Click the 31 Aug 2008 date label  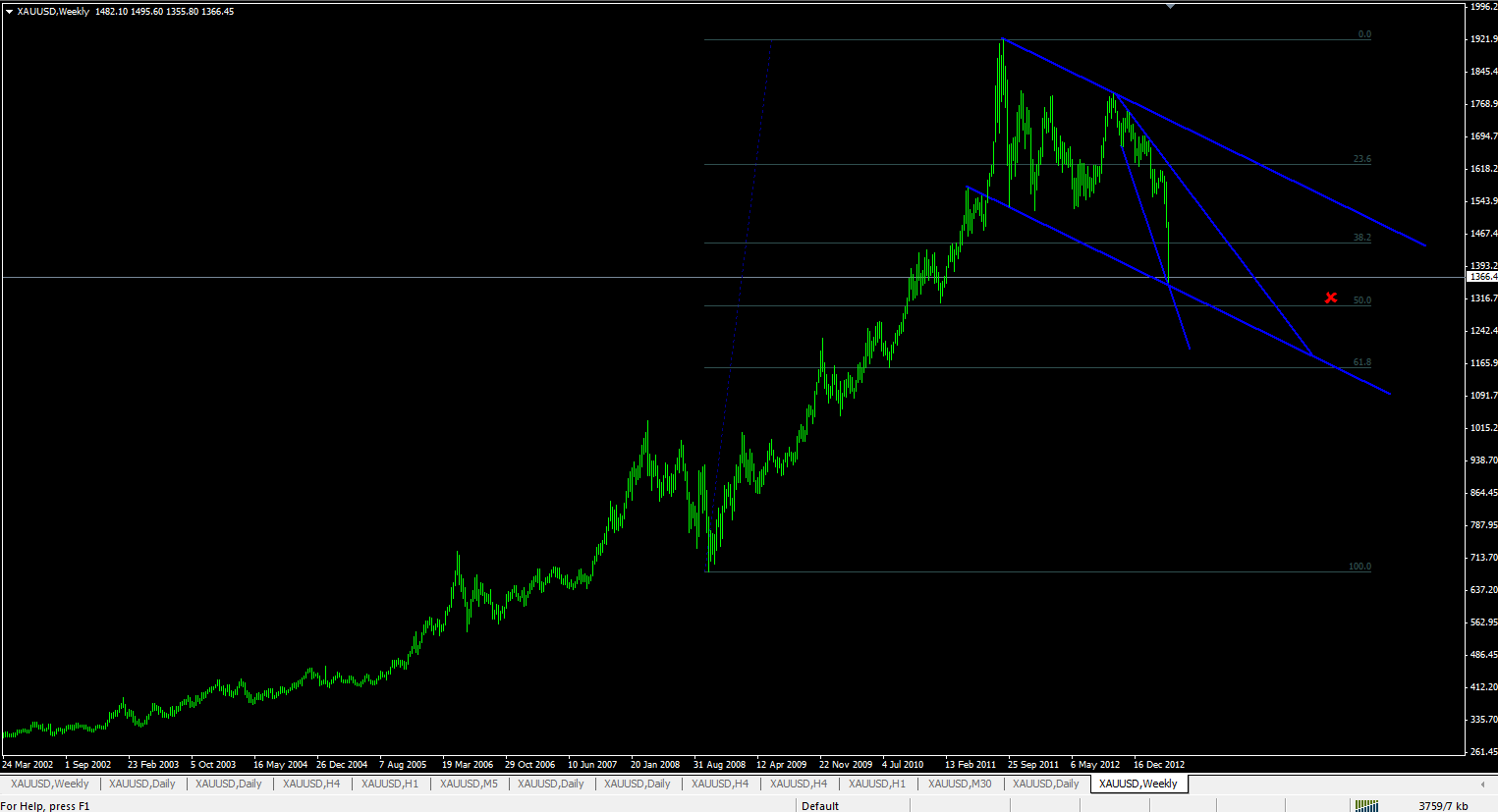click(719, 764)
